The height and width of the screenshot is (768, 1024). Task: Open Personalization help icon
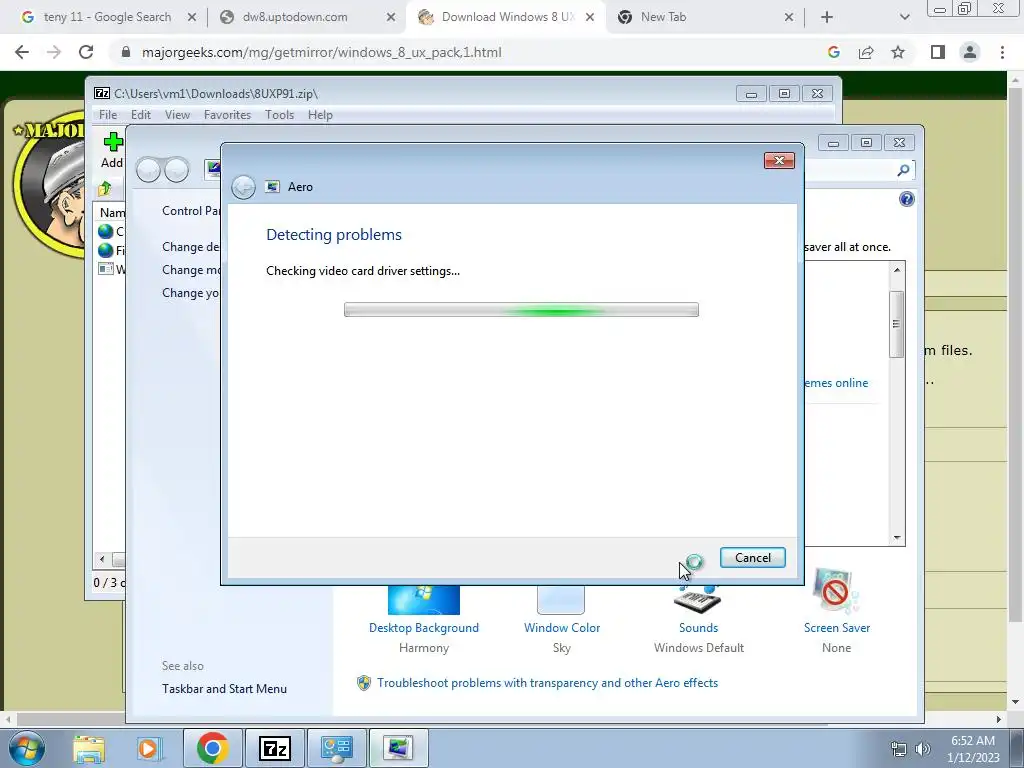[906, 199]
